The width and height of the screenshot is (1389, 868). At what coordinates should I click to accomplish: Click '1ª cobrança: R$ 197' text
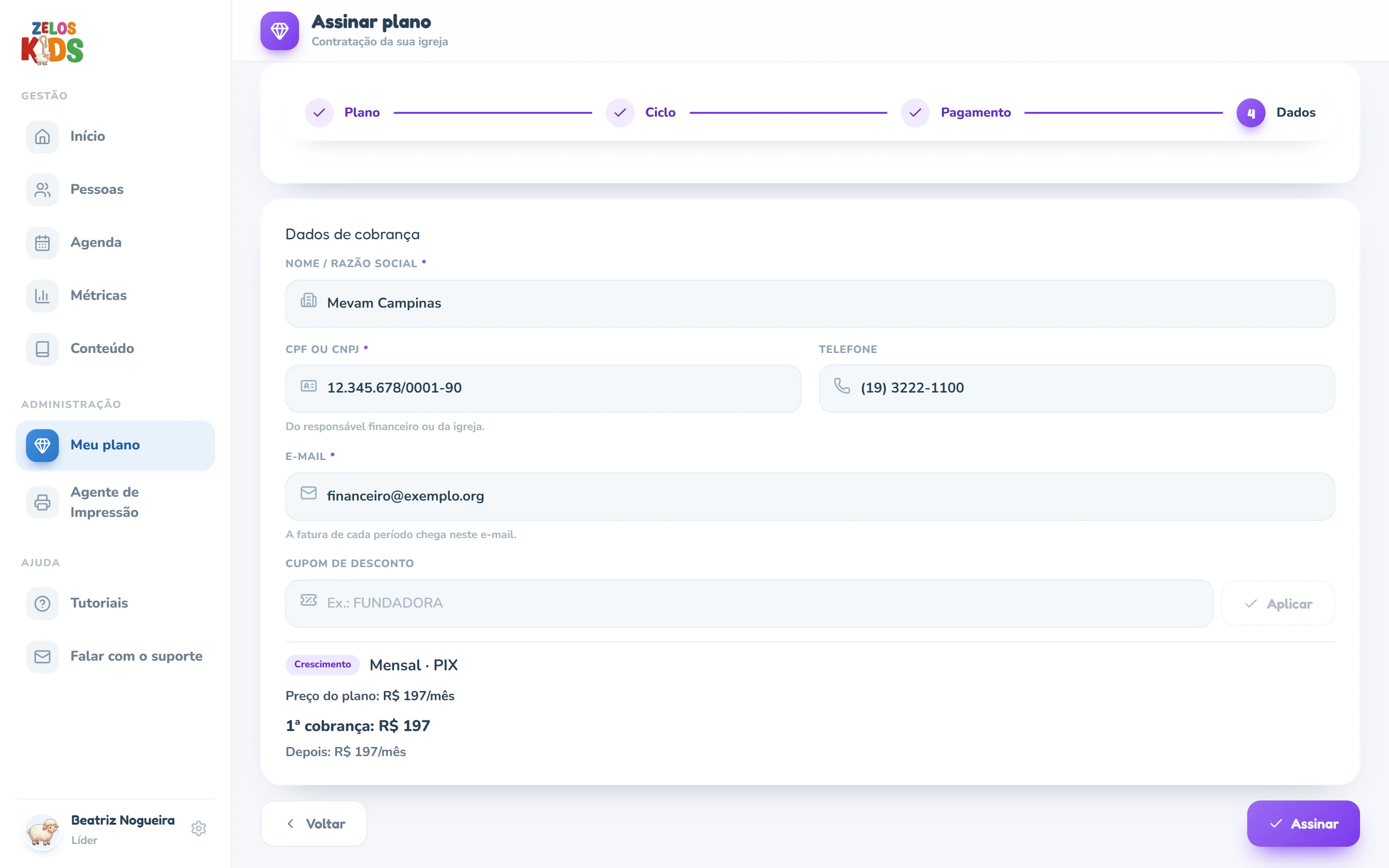[x=357, y=726]
